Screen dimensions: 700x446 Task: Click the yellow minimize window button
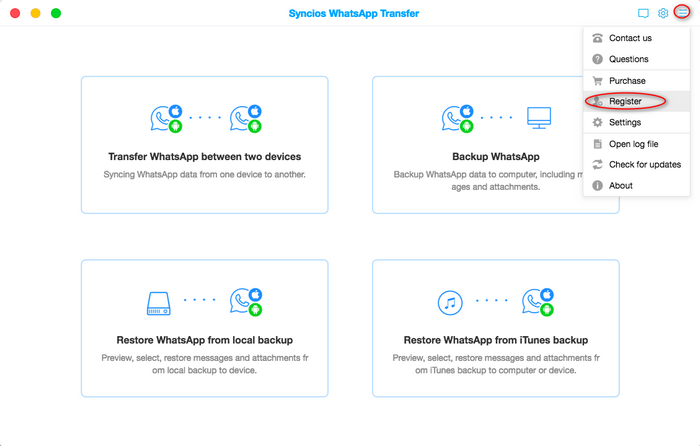click(x=35, y=13)
